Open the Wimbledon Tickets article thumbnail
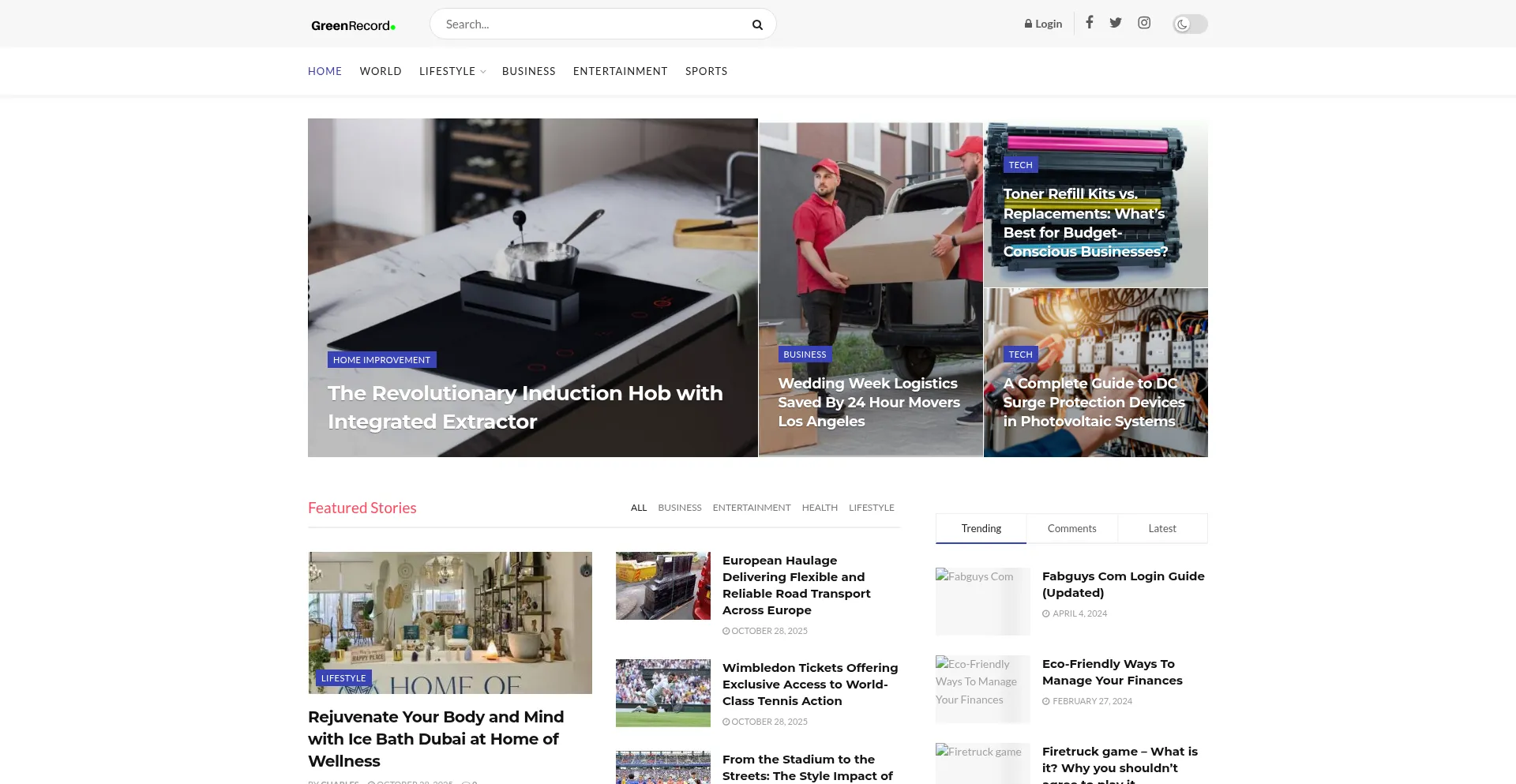 pyautogui.click(x=662, y=692)
